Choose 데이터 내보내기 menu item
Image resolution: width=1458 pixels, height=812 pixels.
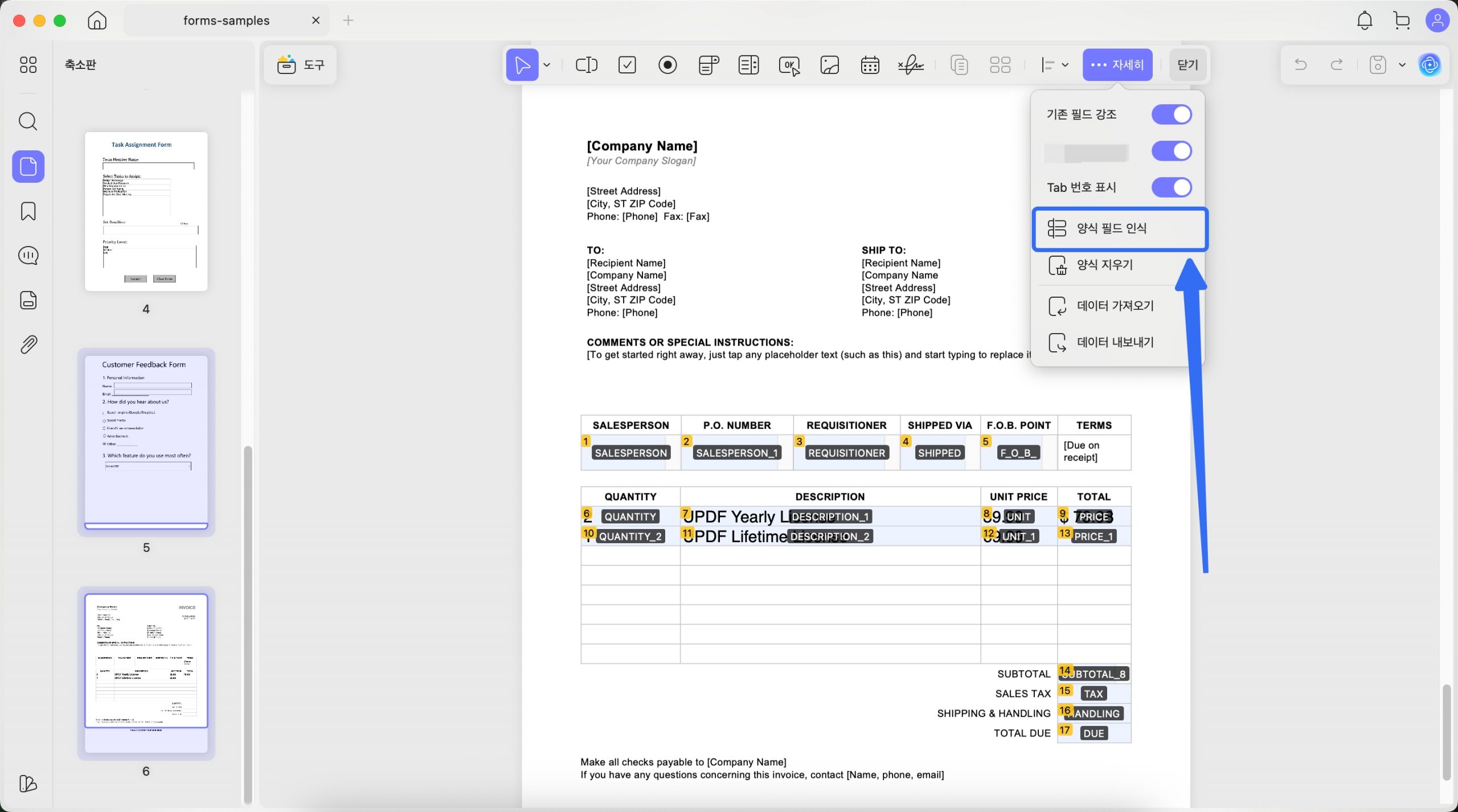click(x=1115, y=342)
